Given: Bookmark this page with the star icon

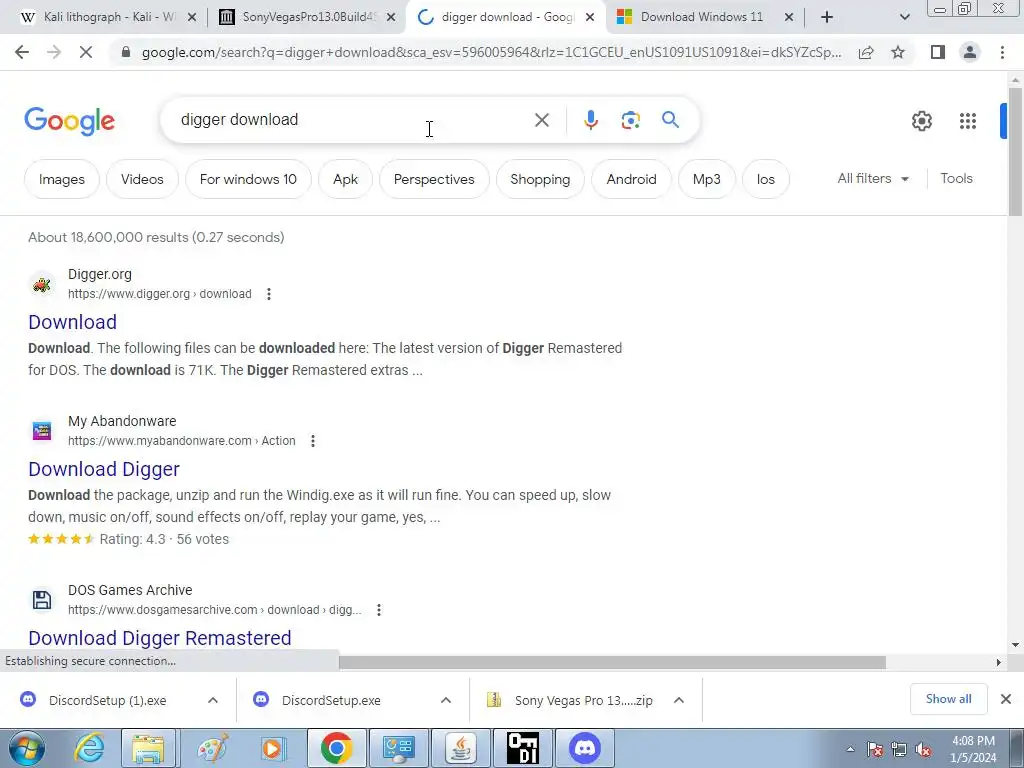Looking at the screenshot, I should tap(898, 52).
